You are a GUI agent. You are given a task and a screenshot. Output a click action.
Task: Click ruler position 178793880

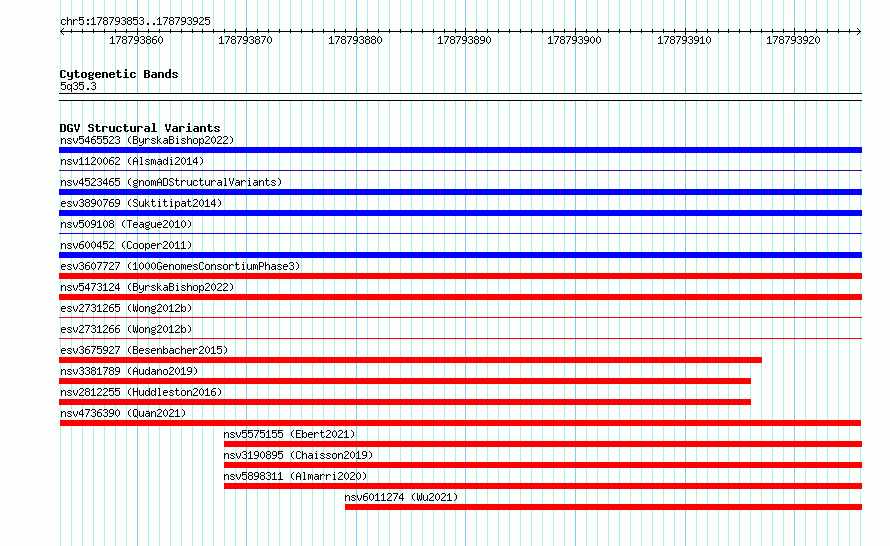coord(355,40)
